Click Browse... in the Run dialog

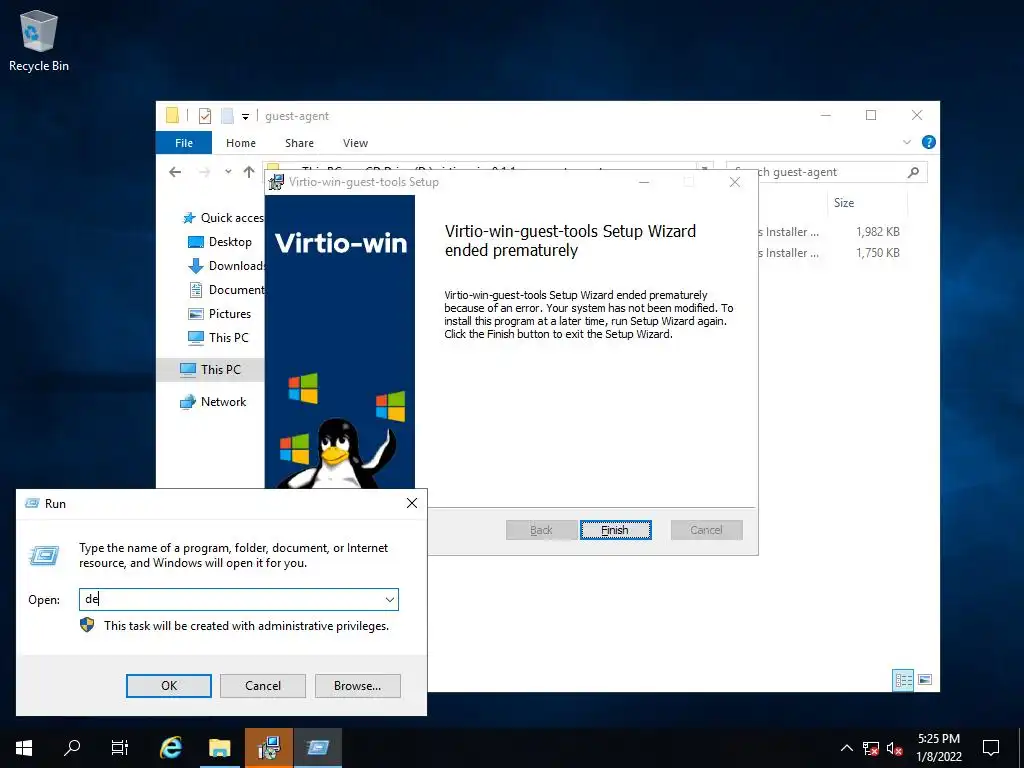click(x=357, y=686)
